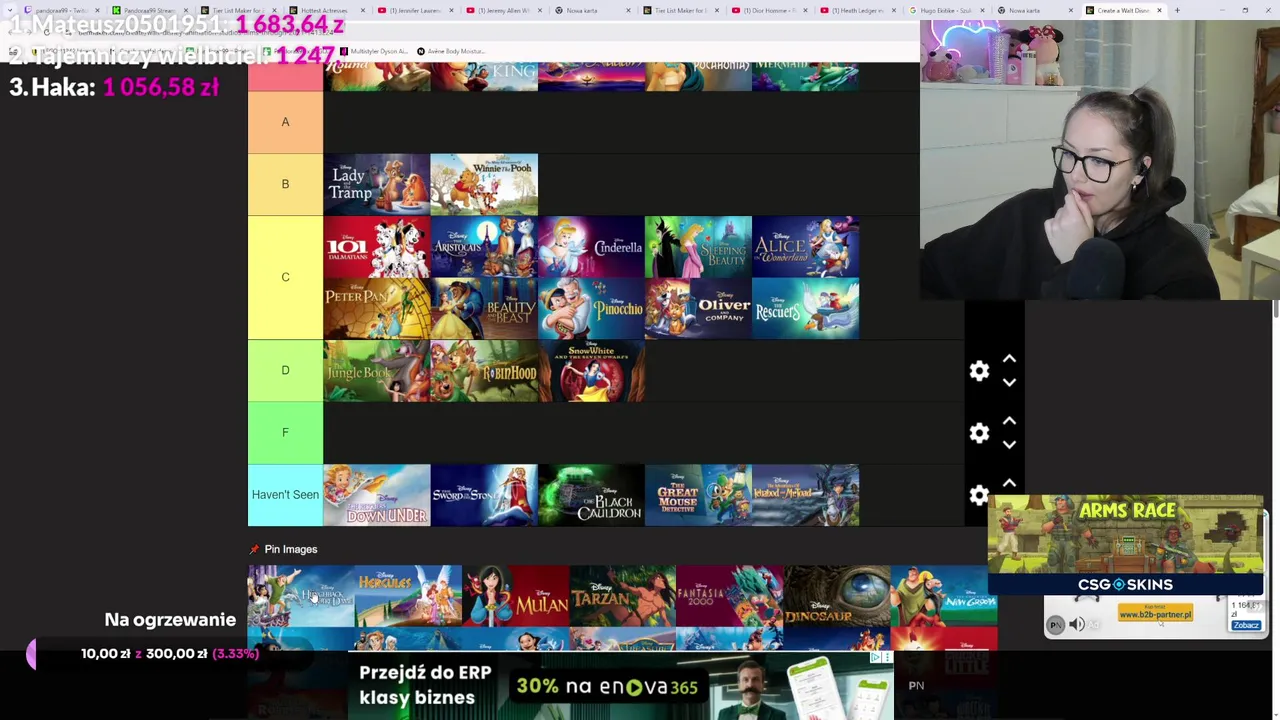The height and width of the screenshot is (720, 1280).
Task: Pick the Hunchback of Notre Dame image
Action: pyautogui.click(x=301, y=596)
